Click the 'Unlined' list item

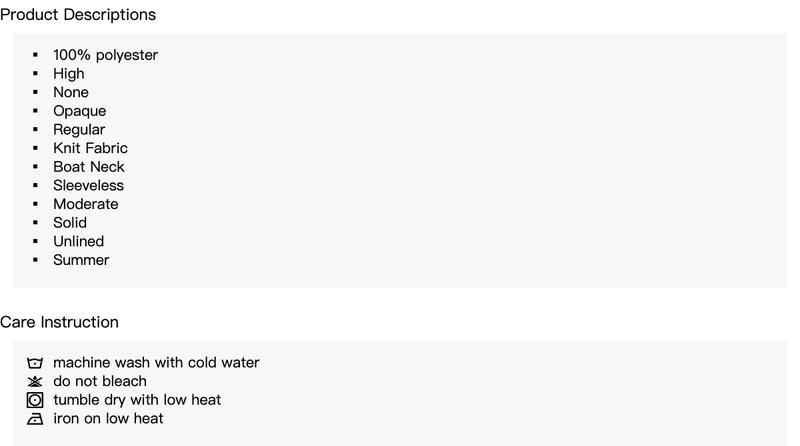tap(79, 241)
